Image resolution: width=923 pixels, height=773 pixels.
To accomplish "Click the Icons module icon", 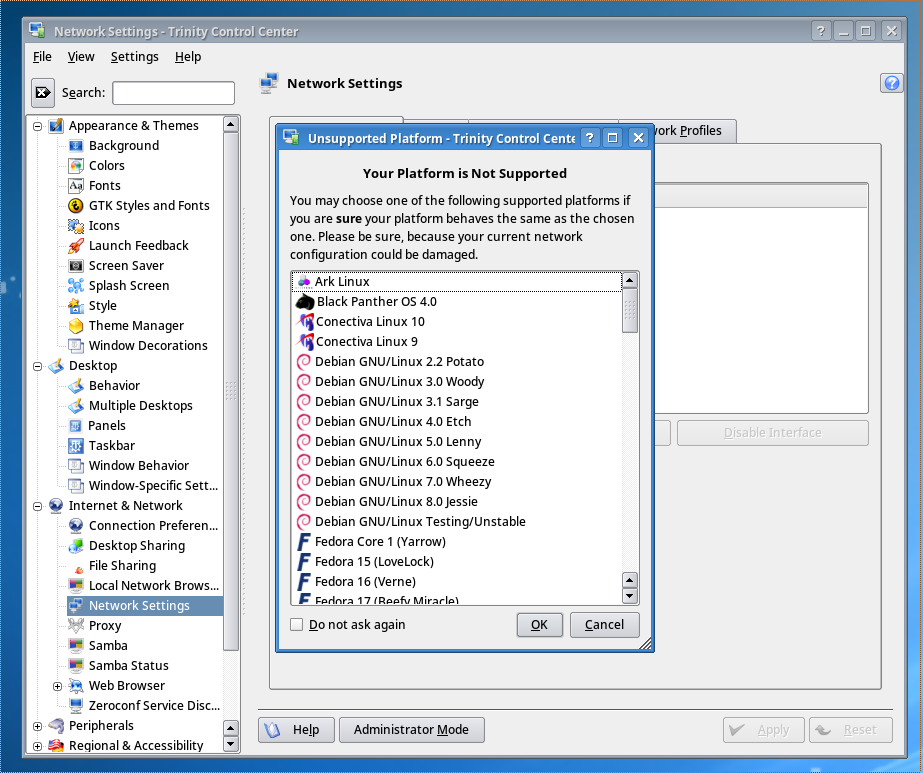I will [76, 225].
